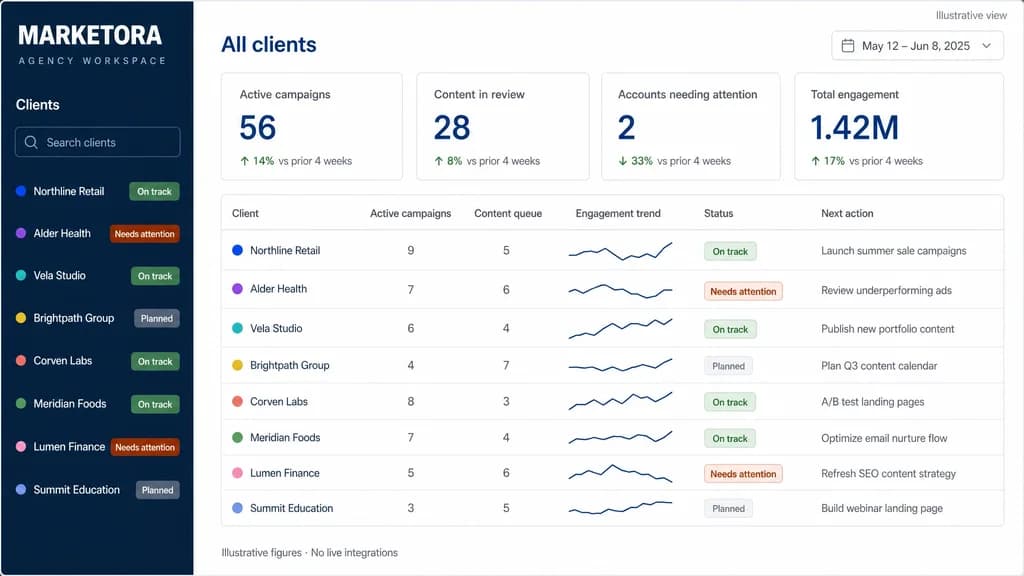Click 'Review underperforming ads' next action
1024x576 pixels.
click(886, 290)
